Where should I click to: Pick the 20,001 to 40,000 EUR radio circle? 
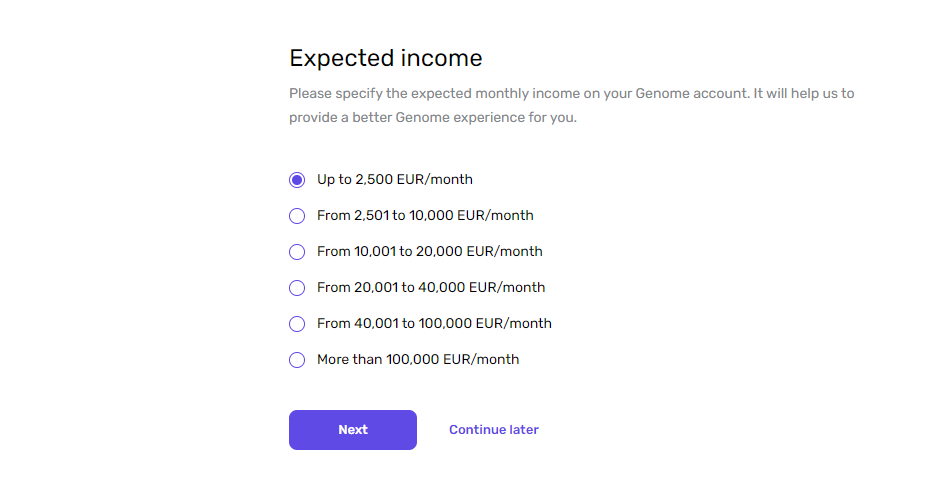tap(297, 288)
